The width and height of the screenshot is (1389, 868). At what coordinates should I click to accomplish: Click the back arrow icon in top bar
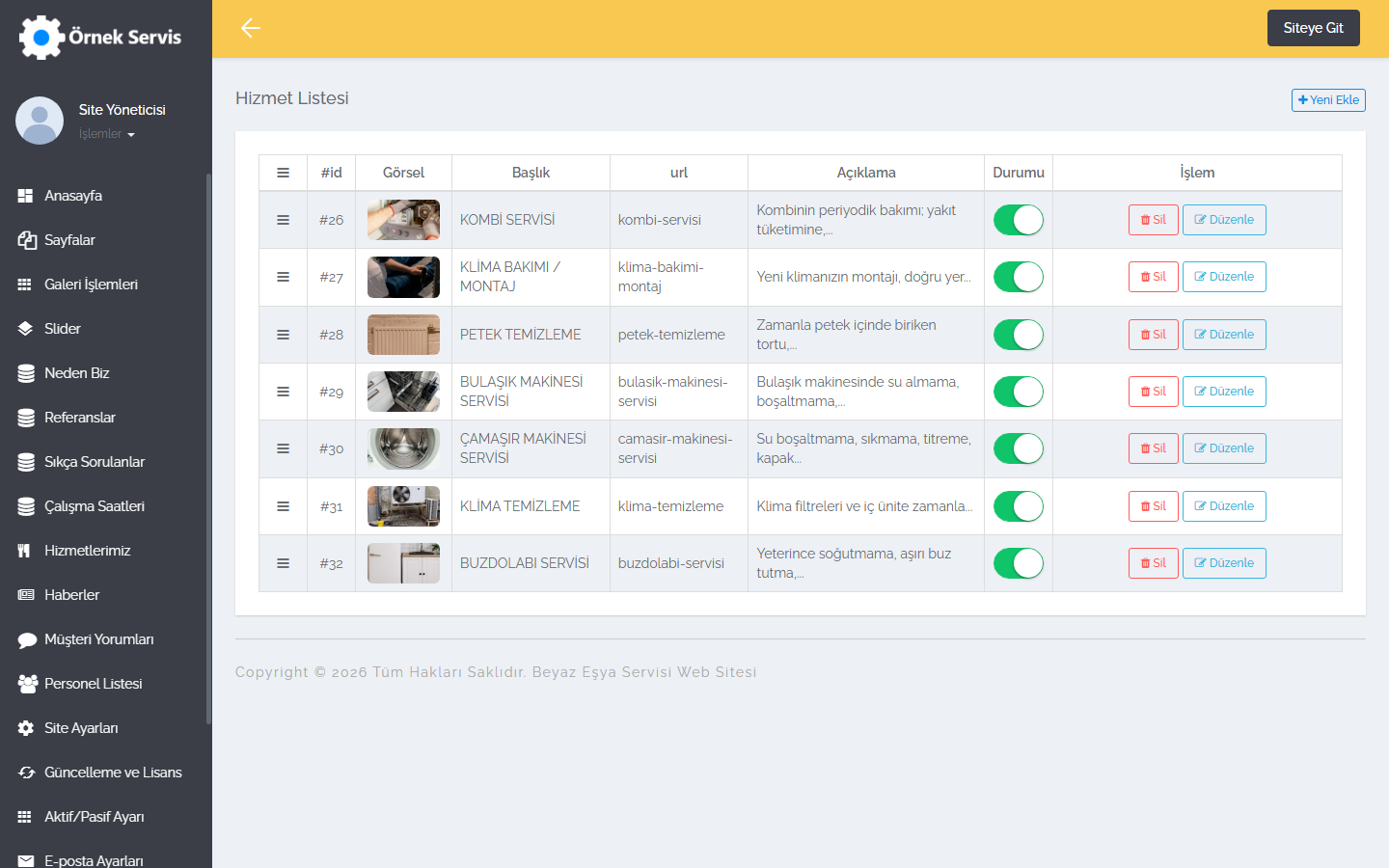click(251, 28)
